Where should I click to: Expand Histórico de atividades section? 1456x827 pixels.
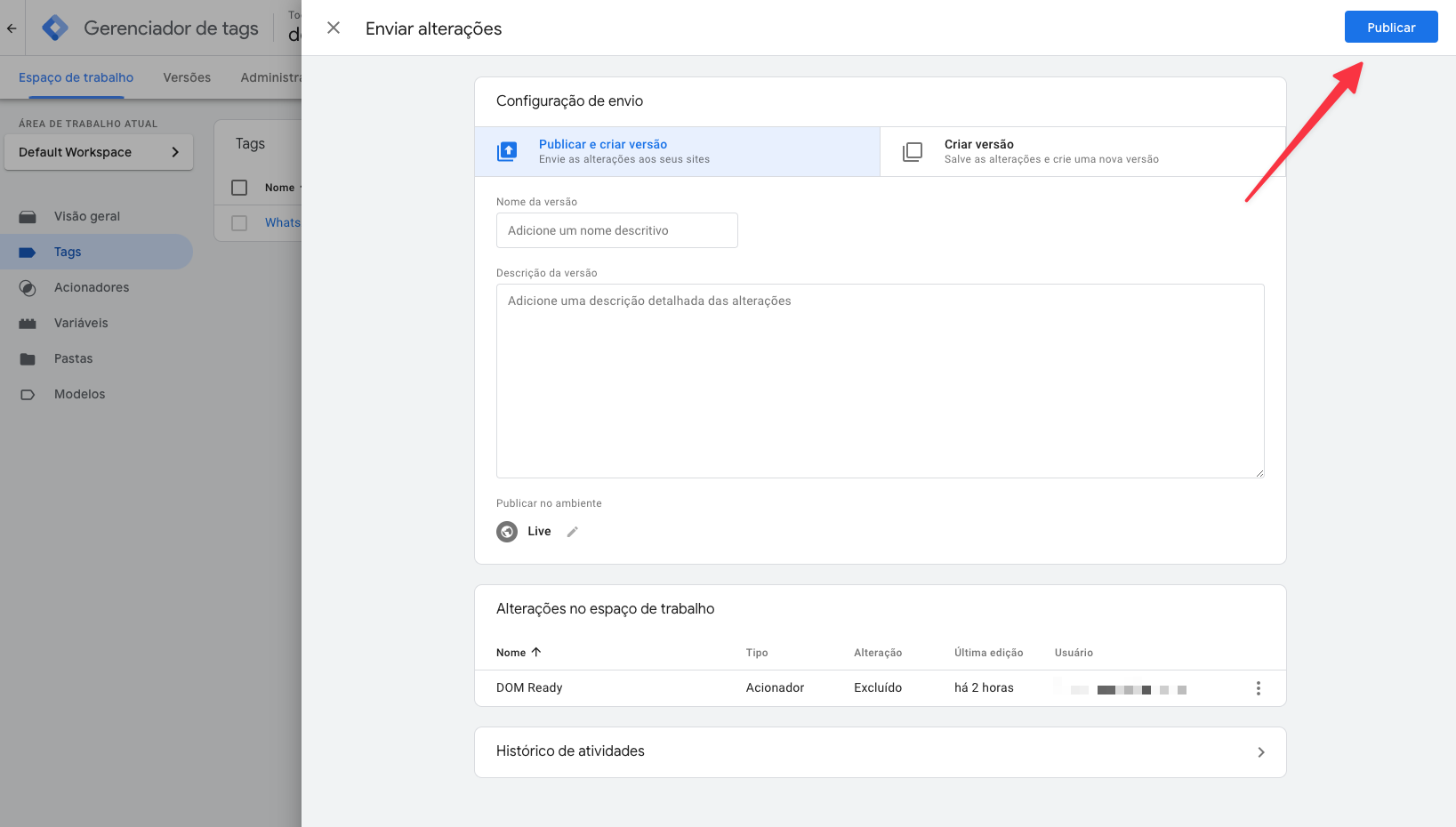pyautogui.click(x=1260, y=752)
